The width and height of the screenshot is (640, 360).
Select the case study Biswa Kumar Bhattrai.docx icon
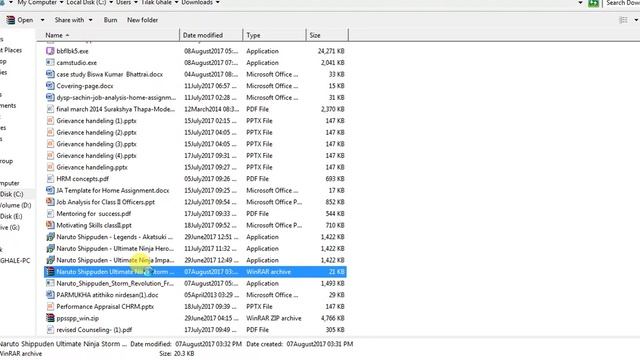point(50,74)
